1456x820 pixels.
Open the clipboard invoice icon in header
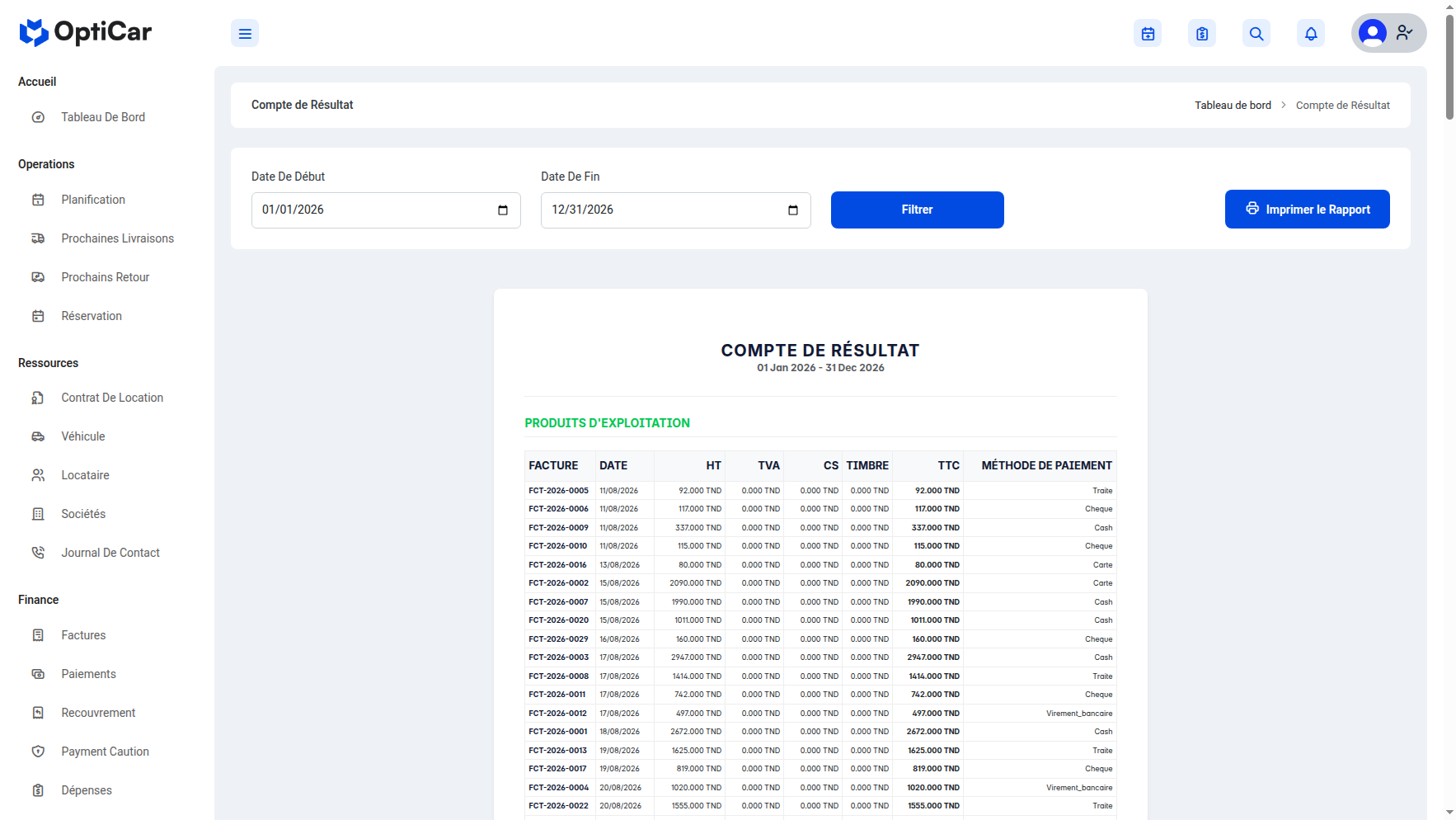point(1202,34)
